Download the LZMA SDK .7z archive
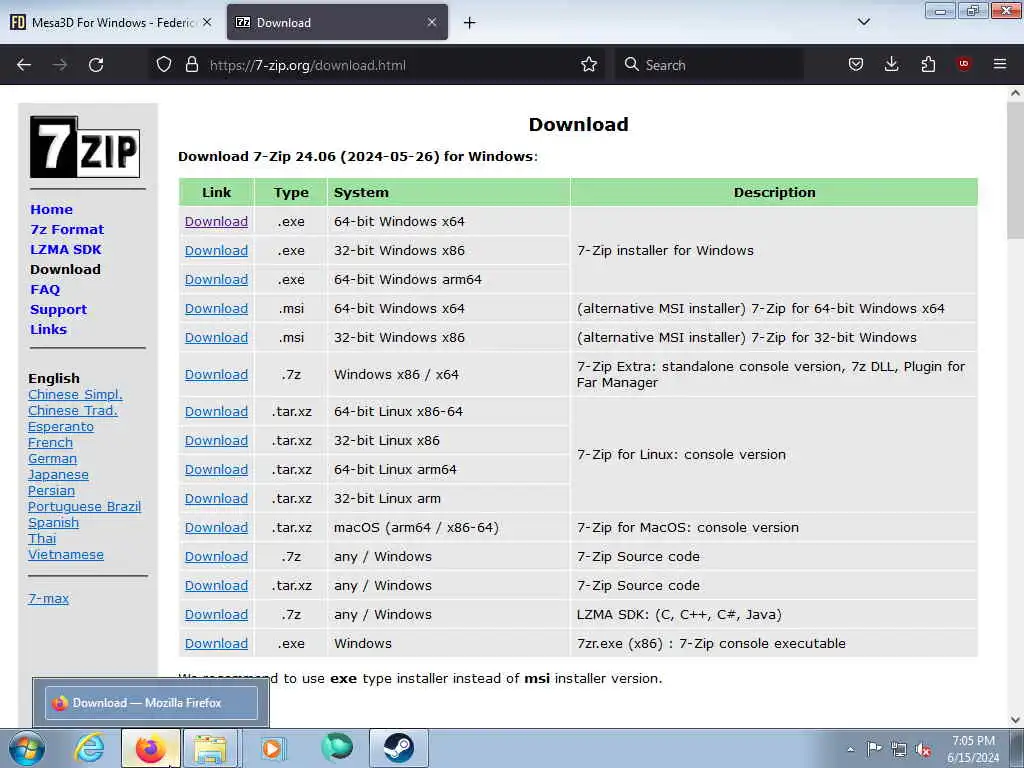1024x768 pixels. (x=216, y=615)
